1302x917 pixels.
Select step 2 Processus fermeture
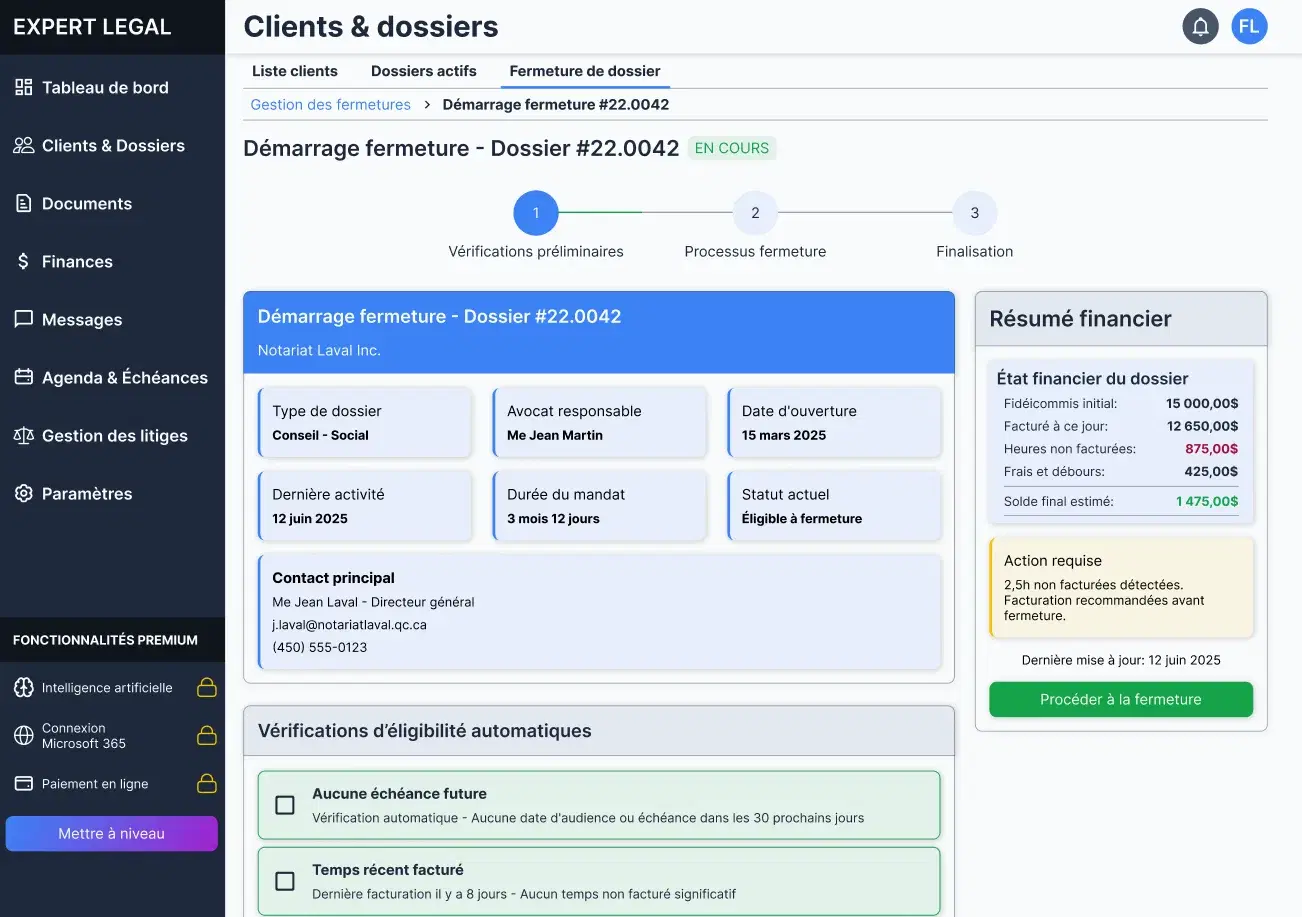[x=755, y=213]
